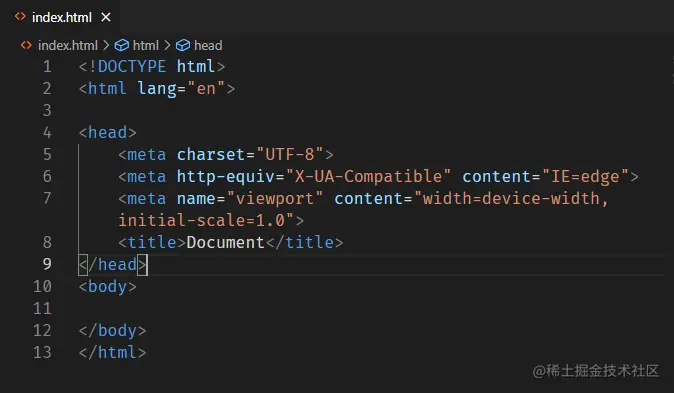Screen dimensions: 674x393
Task: Click line number 4 in gutter
Action: [47, 132]
